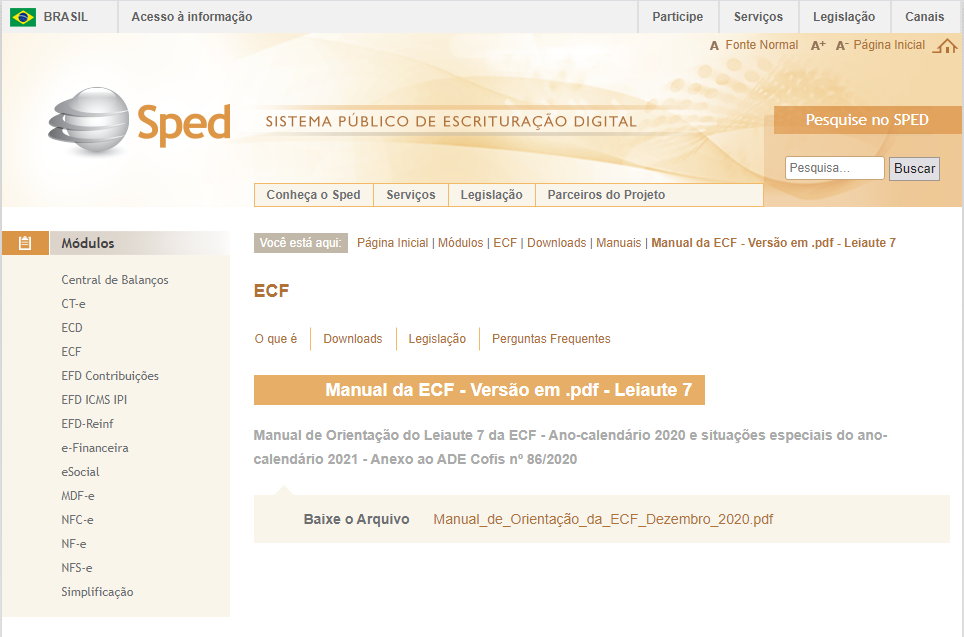This screenshot has width=964, height=637.
Task: Open Central de Balanços module
Action: click(115, 280)
